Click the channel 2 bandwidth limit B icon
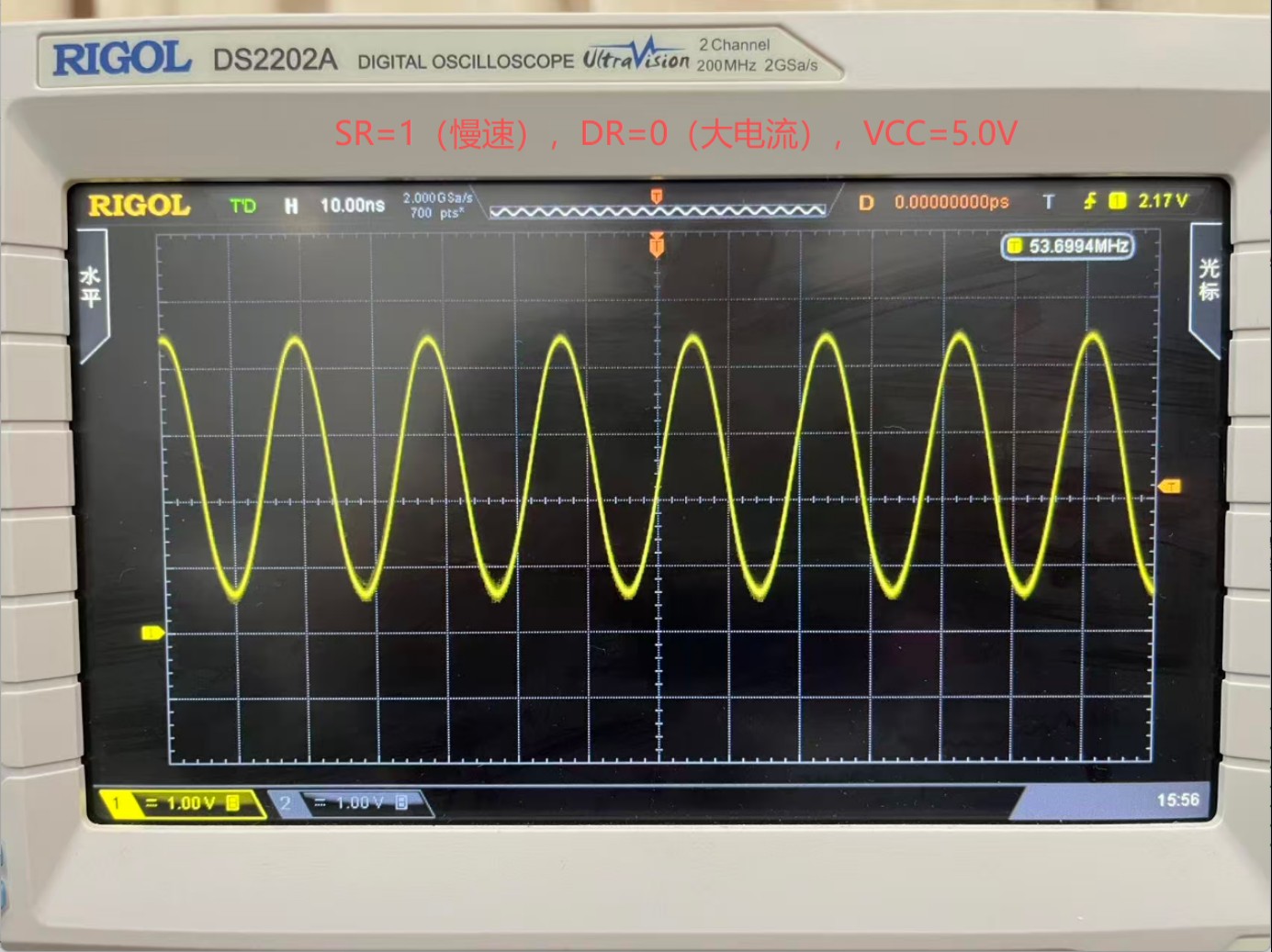The height and width of the screenshot is (952, 1272). click(401, 803)
